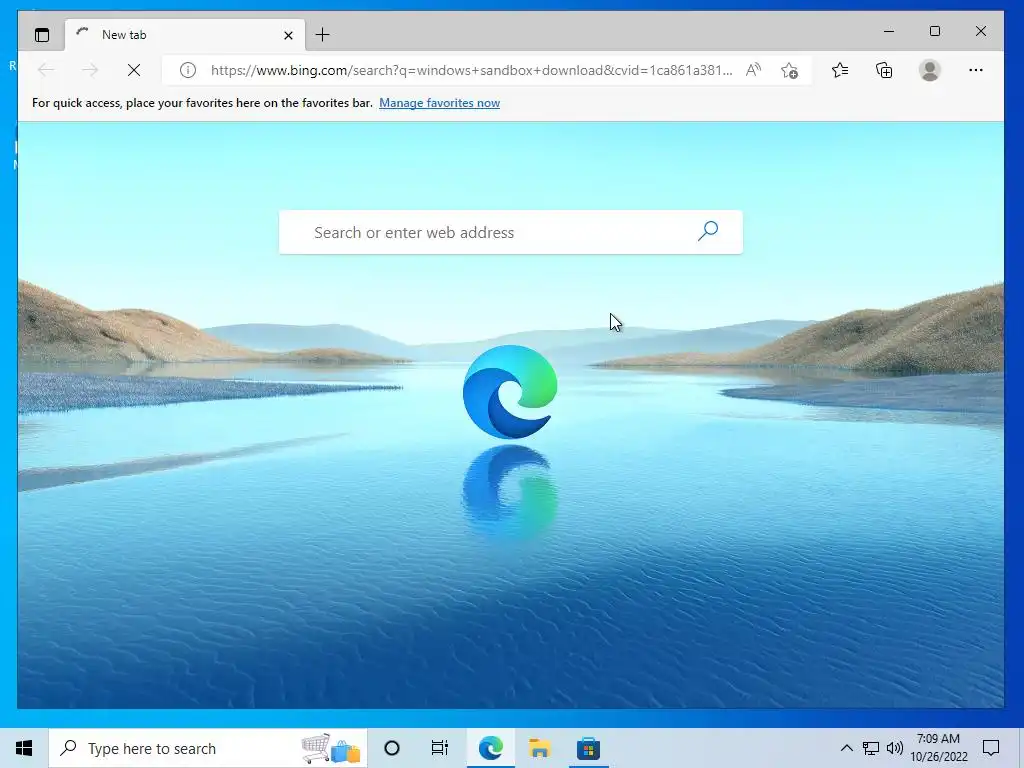Open volume control in tray
This screenshot has width=1024, height=768.
895,748
